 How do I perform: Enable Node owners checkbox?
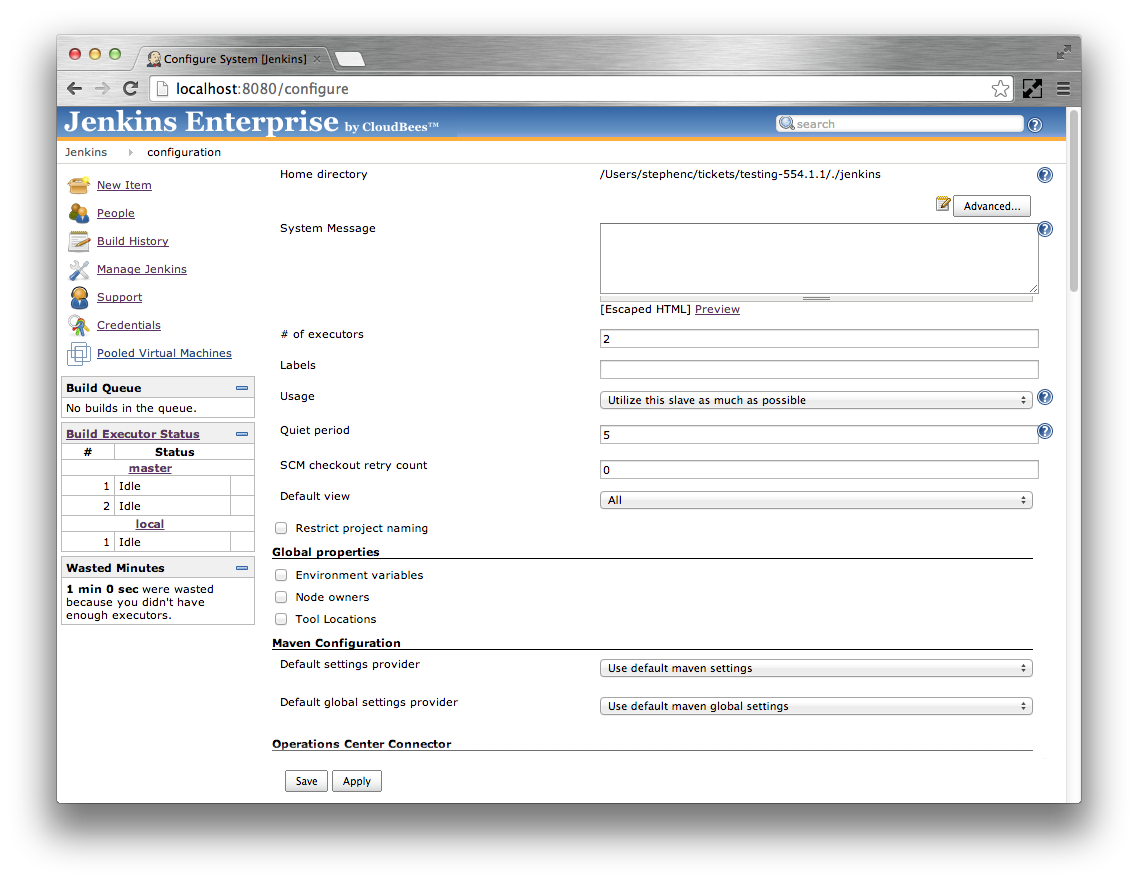tap(281, 597)
